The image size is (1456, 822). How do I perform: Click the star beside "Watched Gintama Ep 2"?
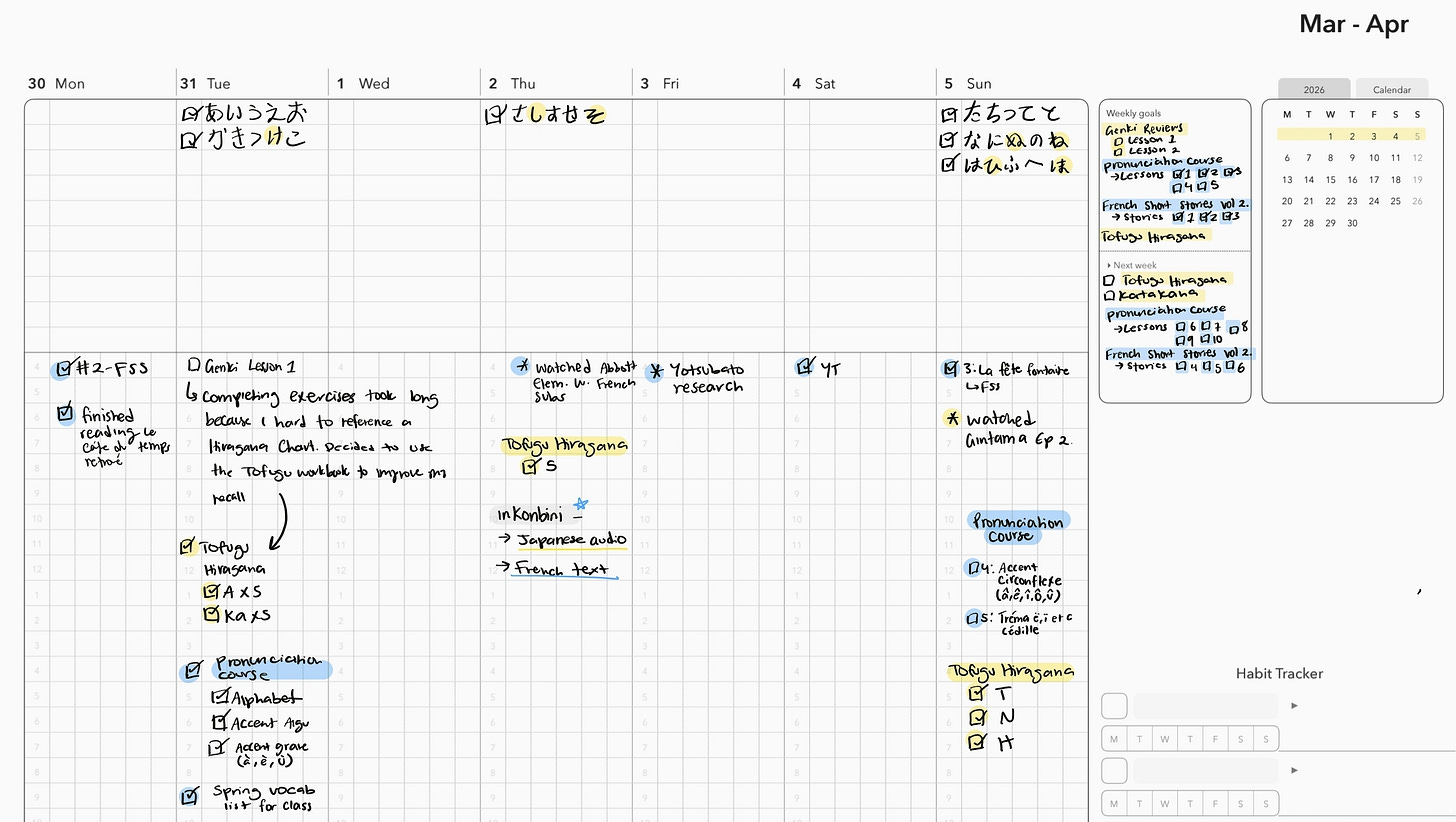pyautogui.click(x=951, y=419)
